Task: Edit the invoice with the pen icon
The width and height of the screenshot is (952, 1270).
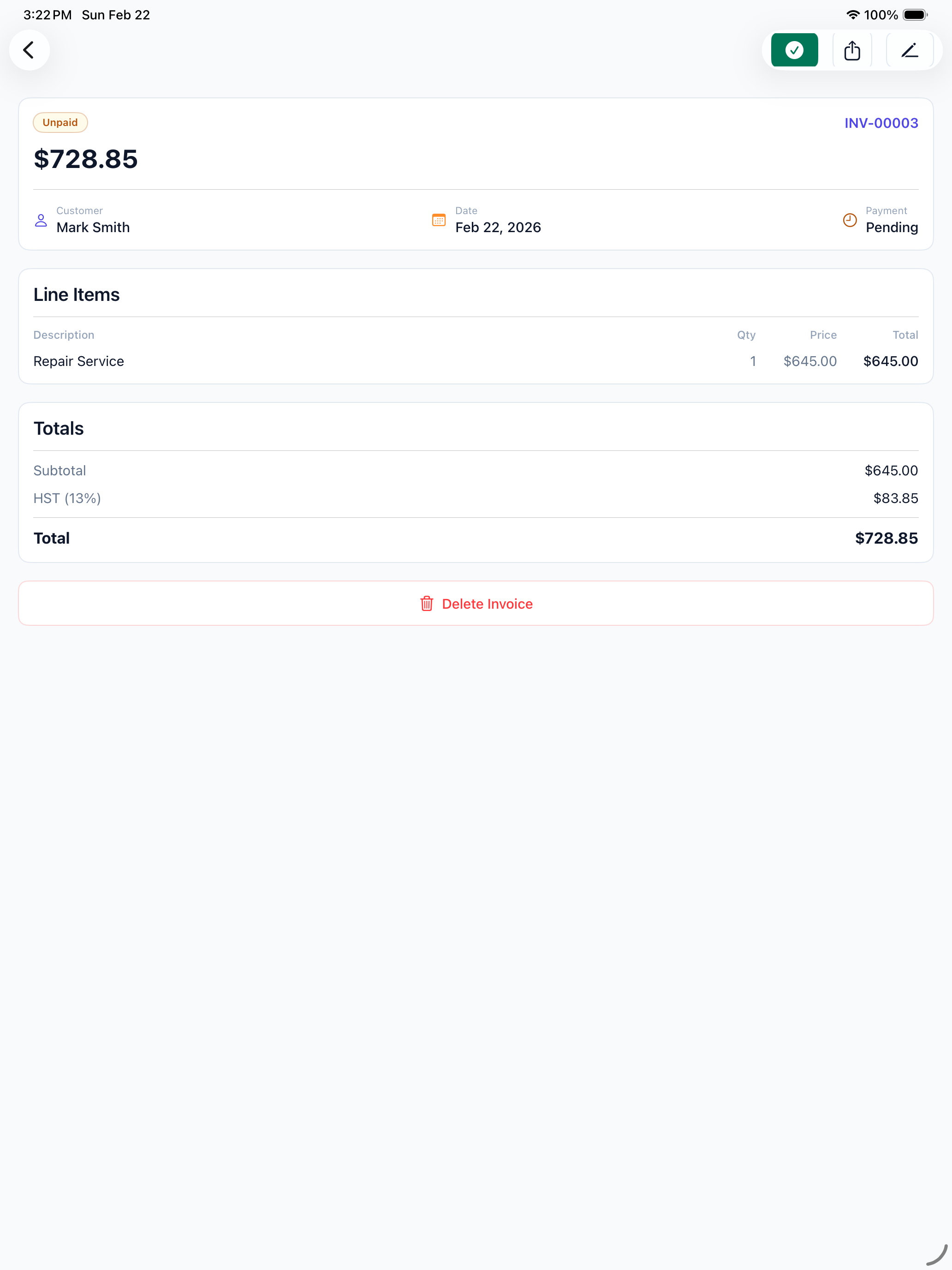Action: coord(910,50)
